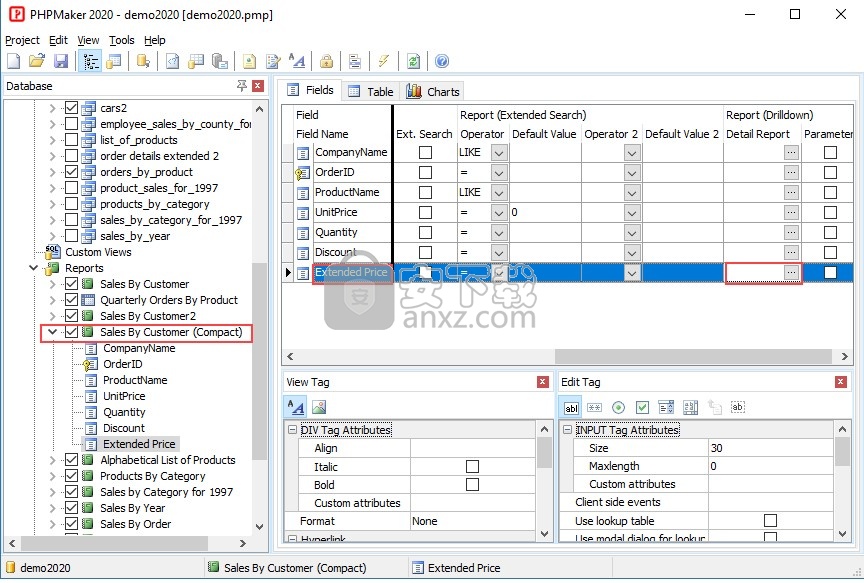Image resolution: width=864 pixels, height=583 pixels.
Task: Select Products By Category report
Action: (x=153, y=476)
